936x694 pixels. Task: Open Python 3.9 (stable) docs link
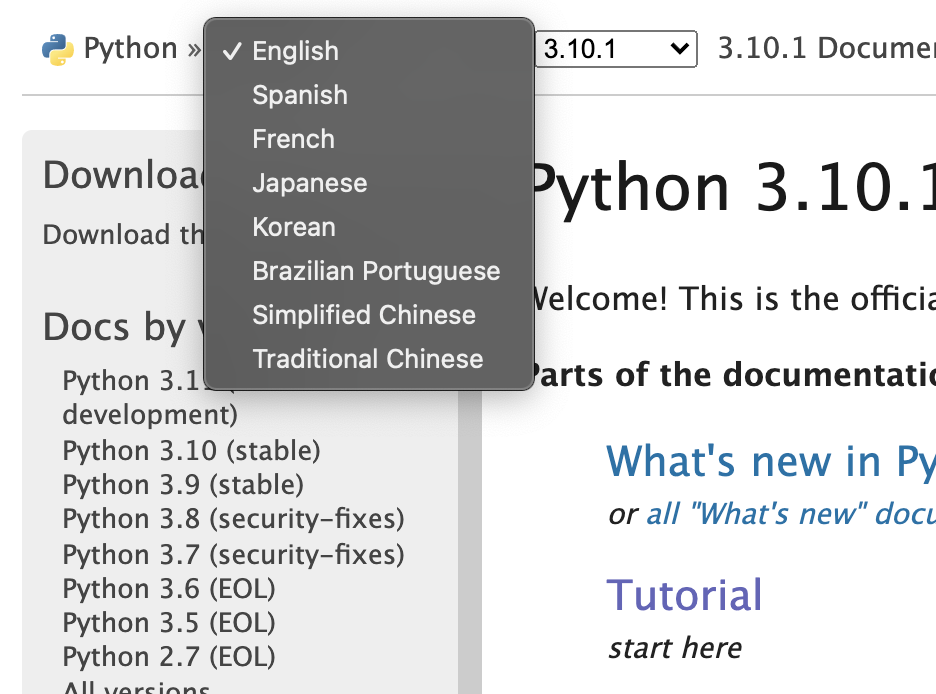coord(183,485)
